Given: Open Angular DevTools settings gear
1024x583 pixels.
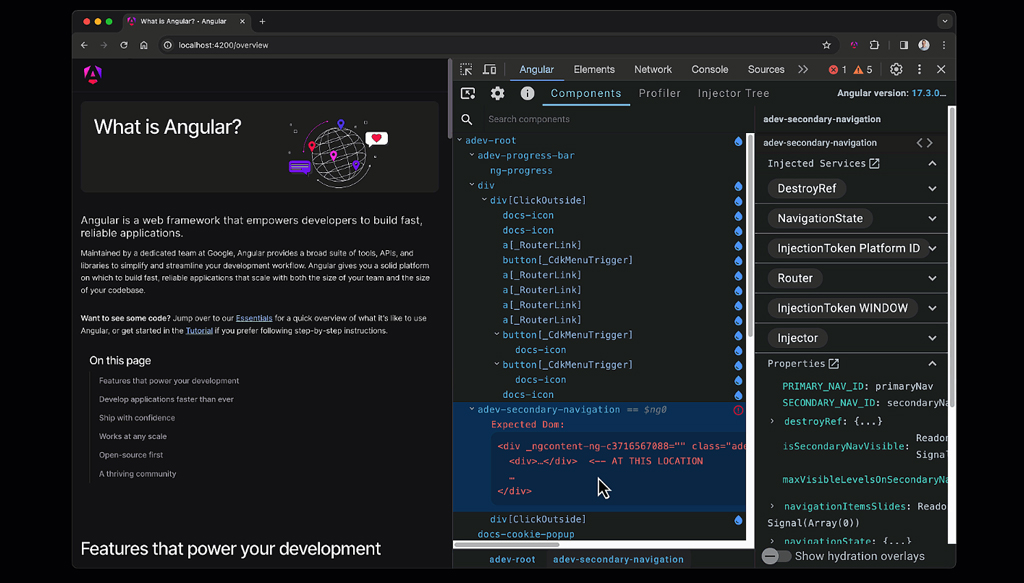Looking at the screenshot, I should pos(498,93).
